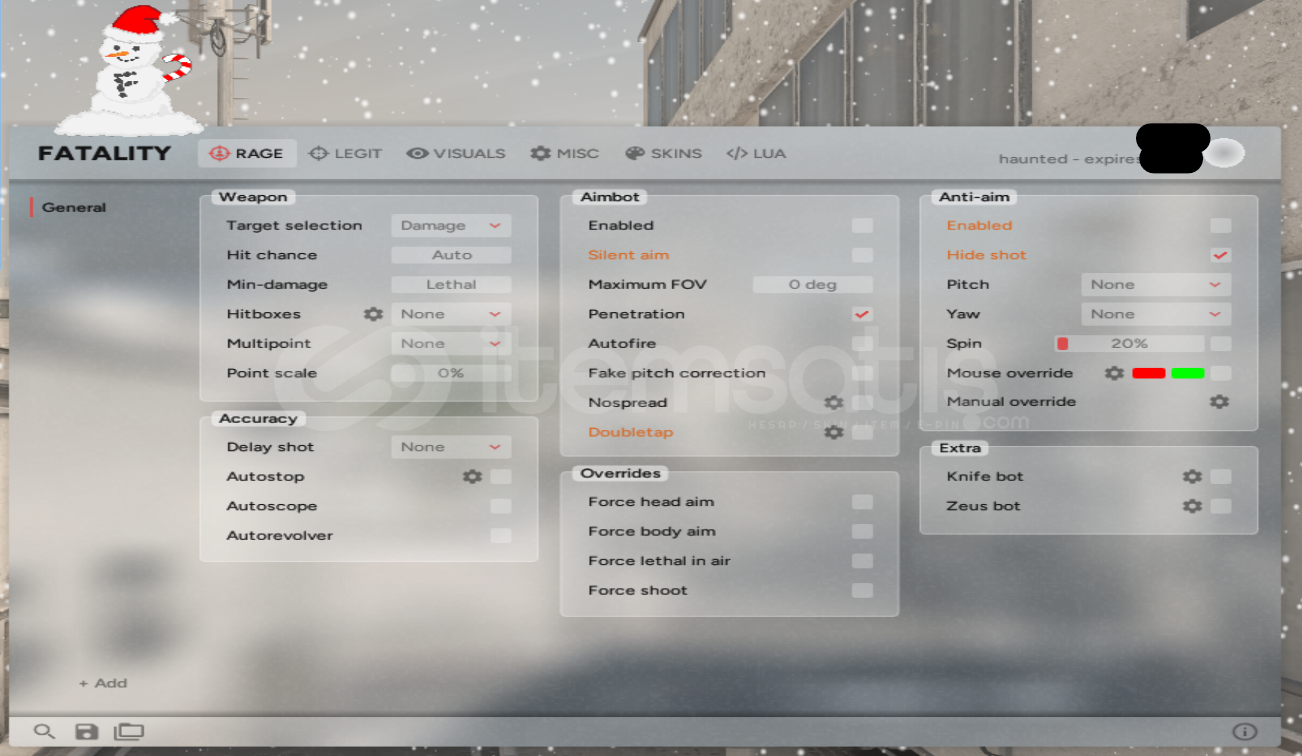Open Nospread gear settings
Viewport: 1302px width, 756px height.
pyautogui.click(x=834, y=403)
